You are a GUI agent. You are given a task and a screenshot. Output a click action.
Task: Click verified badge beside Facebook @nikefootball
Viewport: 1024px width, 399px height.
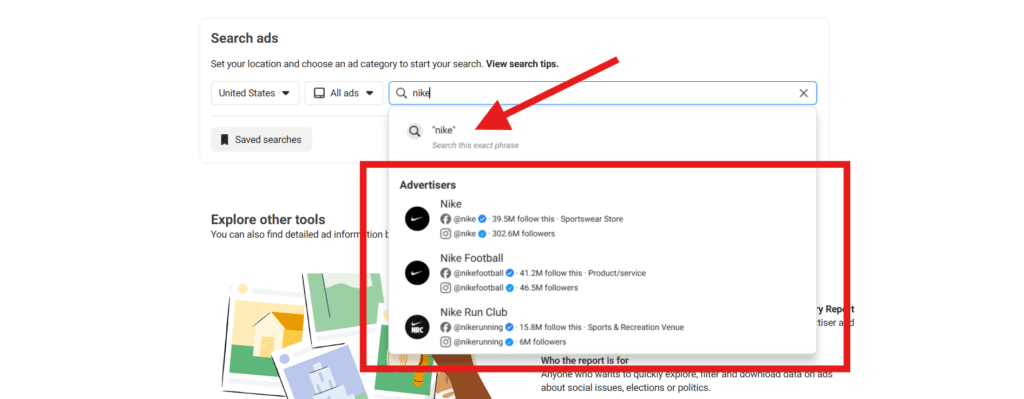[509, 273]
